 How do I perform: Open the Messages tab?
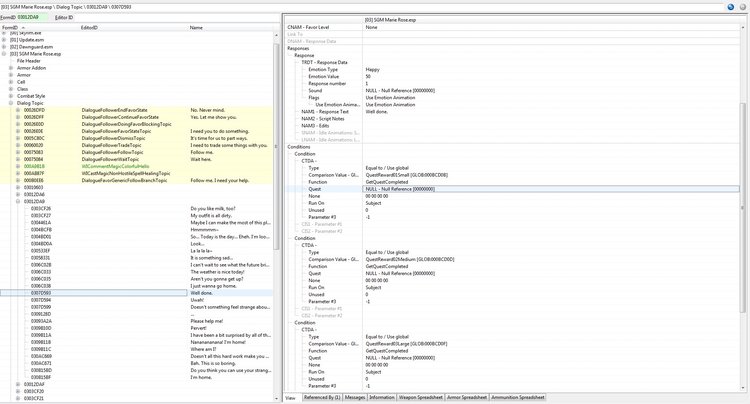click(x=355, y=397)
